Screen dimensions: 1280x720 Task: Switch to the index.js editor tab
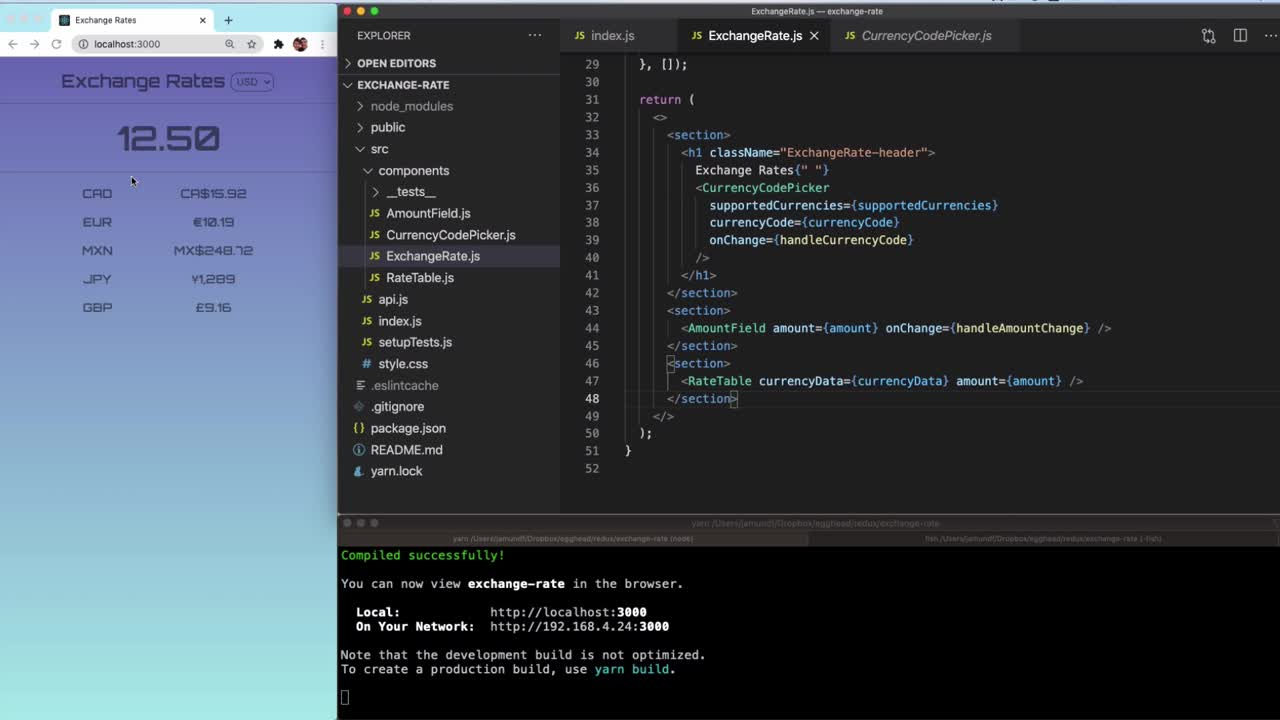pyautogui.click(x=612, y=36)
